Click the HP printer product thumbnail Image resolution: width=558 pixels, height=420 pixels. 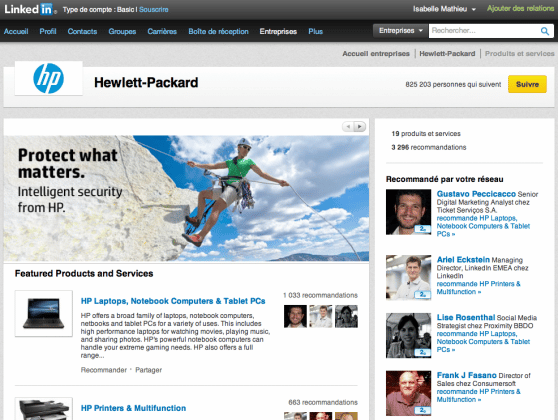click(x=43, y=409)
